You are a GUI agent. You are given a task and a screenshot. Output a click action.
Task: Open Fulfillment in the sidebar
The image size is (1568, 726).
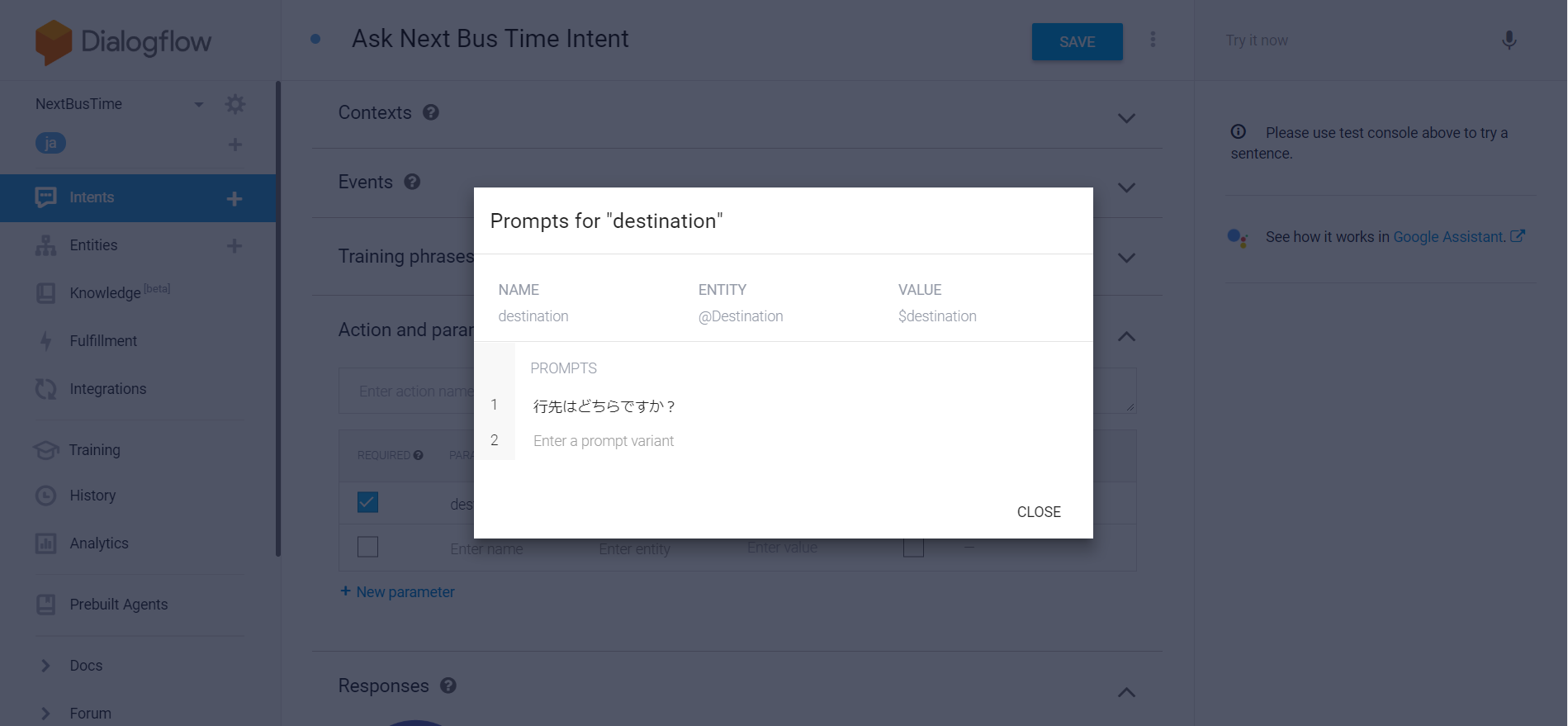(x=103, y=341)
